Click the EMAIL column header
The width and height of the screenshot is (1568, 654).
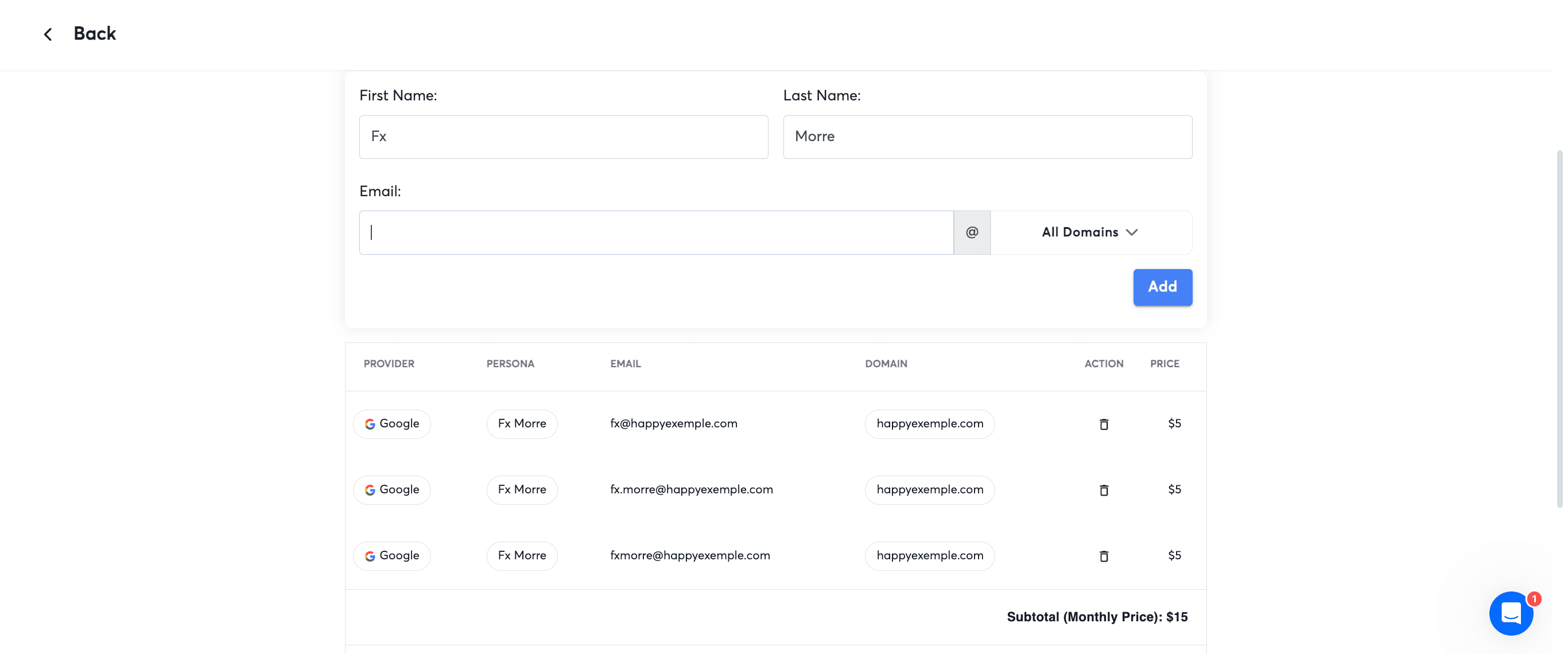(625, 364)
